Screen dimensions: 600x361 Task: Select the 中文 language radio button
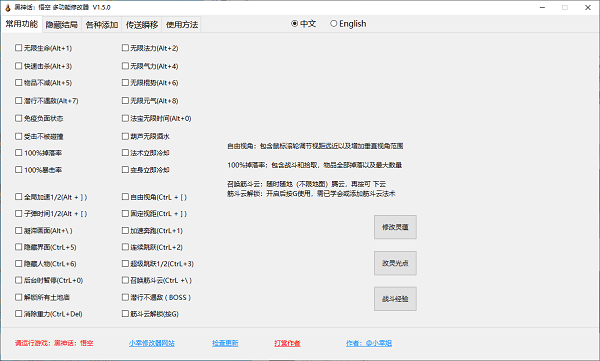pyautogui.click(x=304, y=24)
